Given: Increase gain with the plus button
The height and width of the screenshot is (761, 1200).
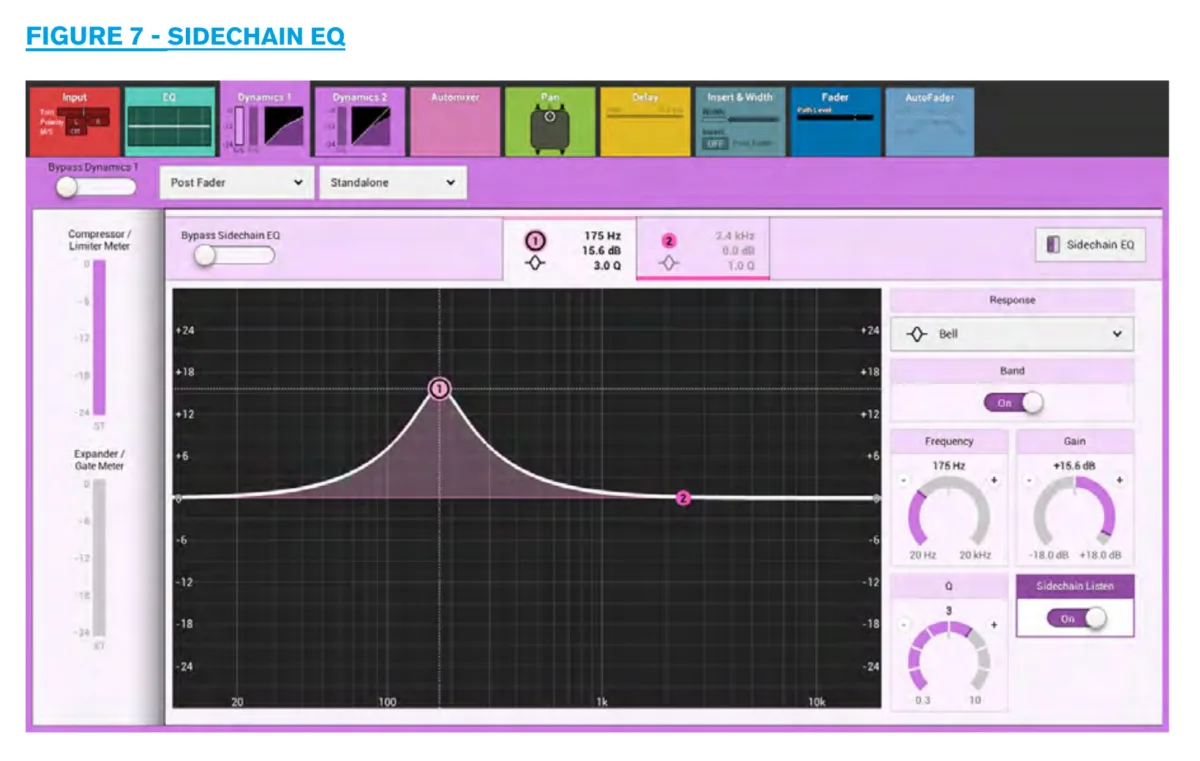Looking at the screenshot, I should [x=1119, y=481].
